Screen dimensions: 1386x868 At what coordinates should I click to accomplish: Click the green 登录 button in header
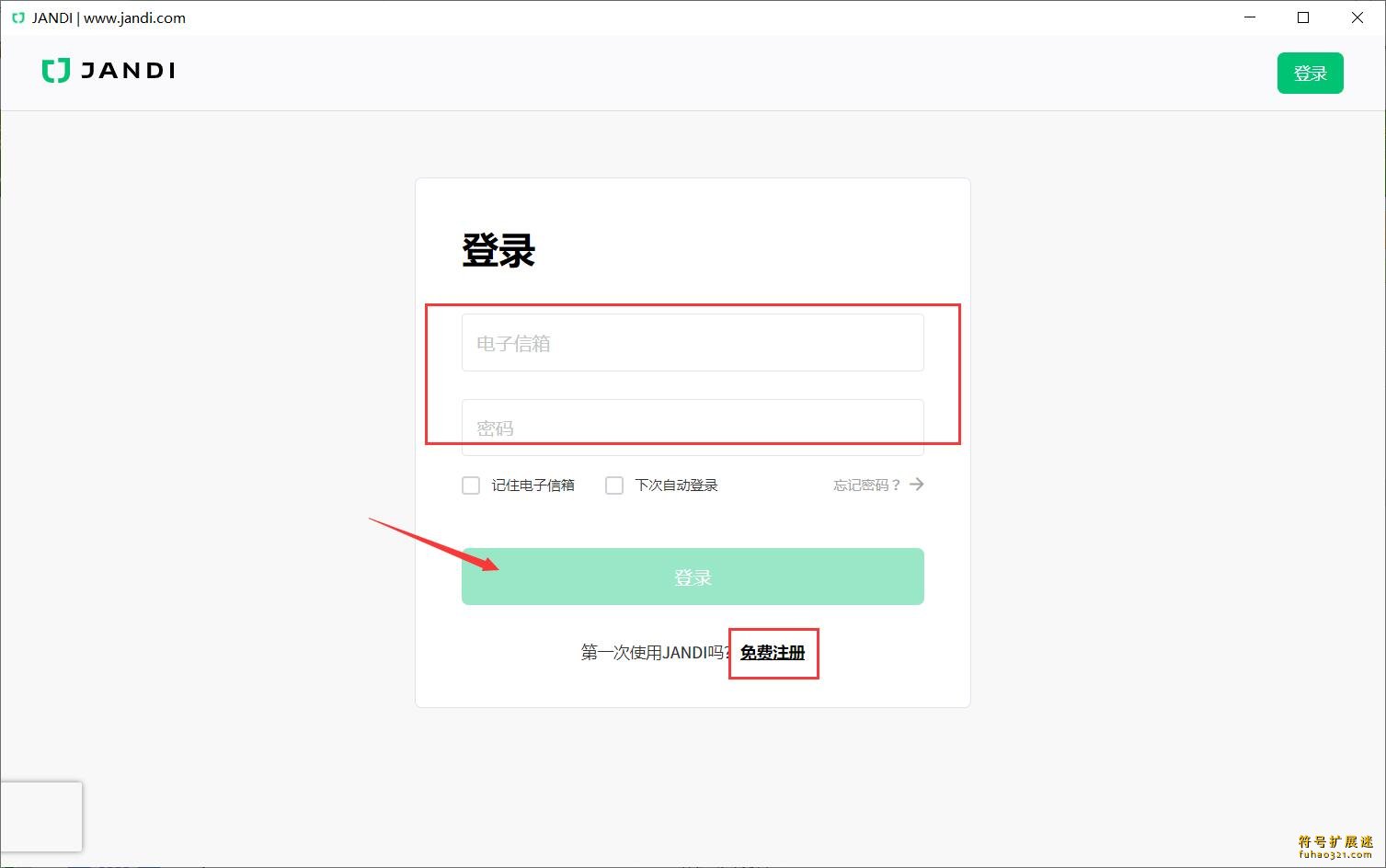click(1310, 74)
